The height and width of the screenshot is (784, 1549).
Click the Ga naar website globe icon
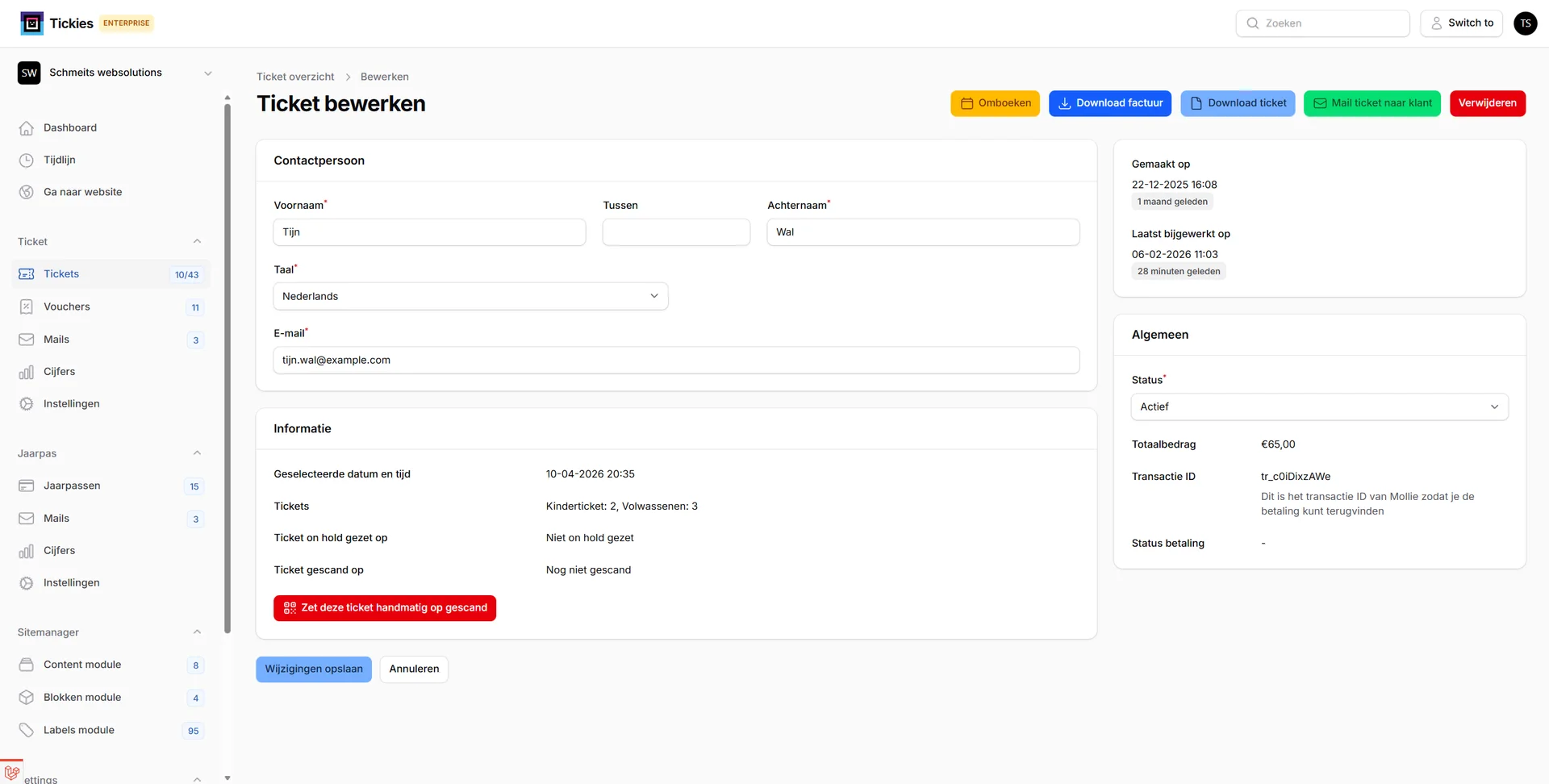(x=27, y=192)
